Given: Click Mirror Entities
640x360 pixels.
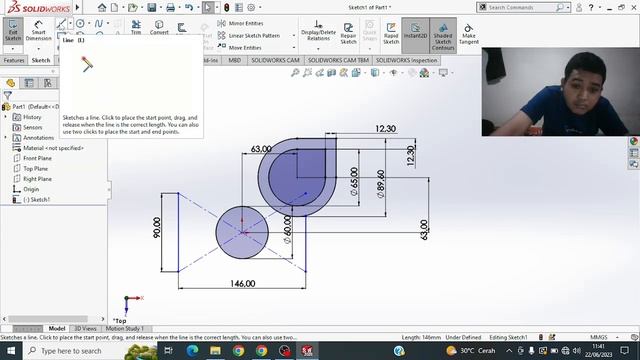Looking at the screenshot, I should (x=240, y=23).
